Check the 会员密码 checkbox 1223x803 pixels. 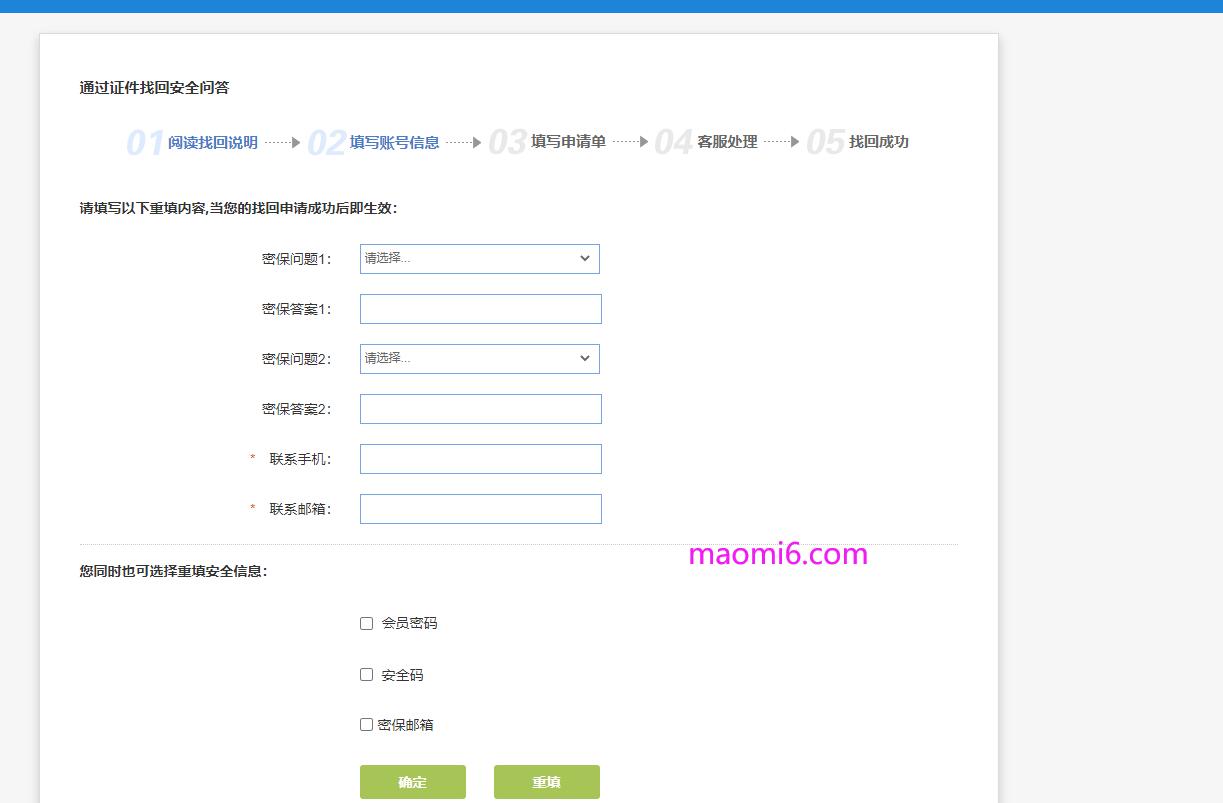pos(366,623)
